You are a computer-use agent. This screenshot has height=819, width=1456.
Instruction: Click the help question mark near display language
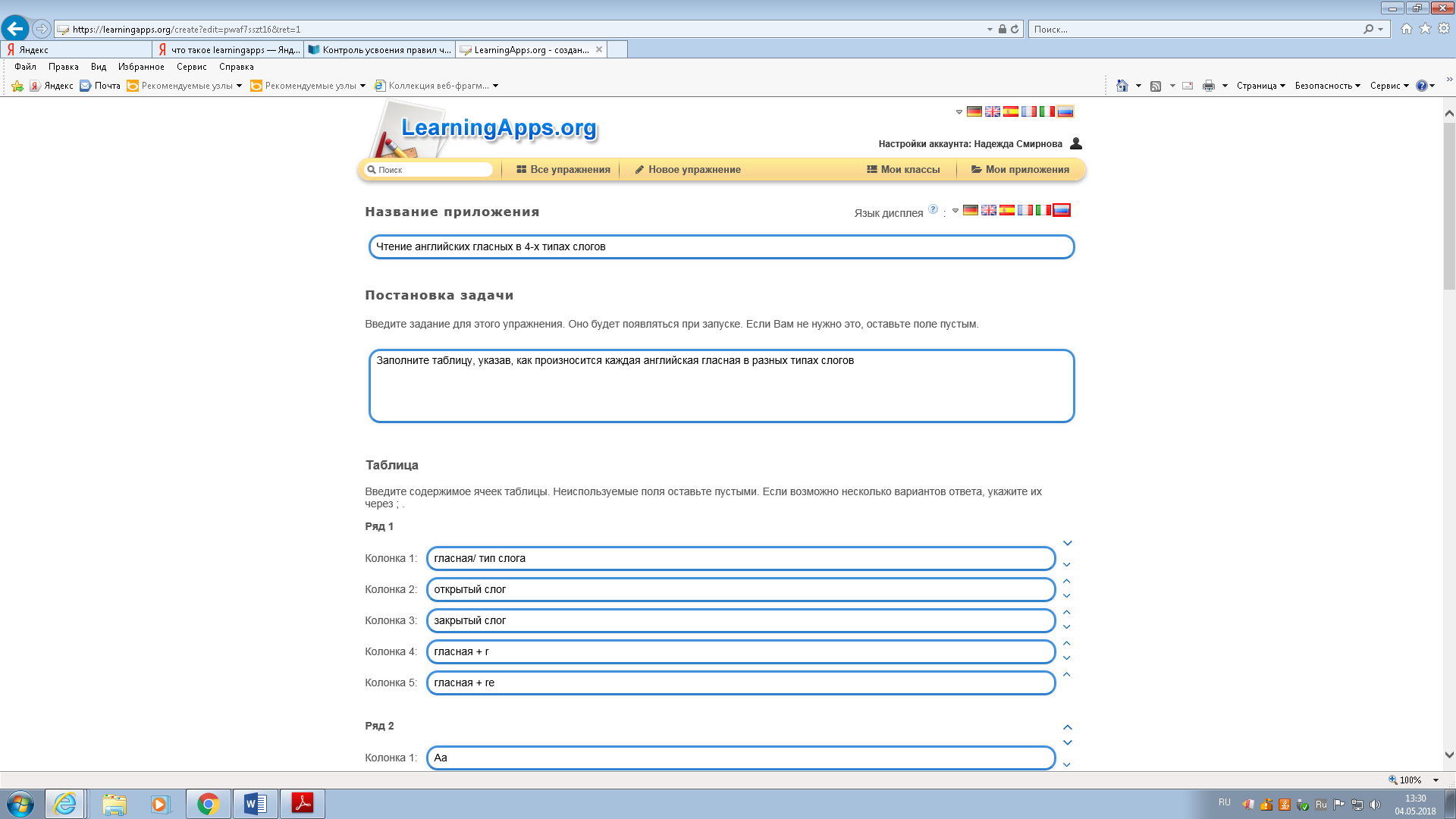coord(934,209)
